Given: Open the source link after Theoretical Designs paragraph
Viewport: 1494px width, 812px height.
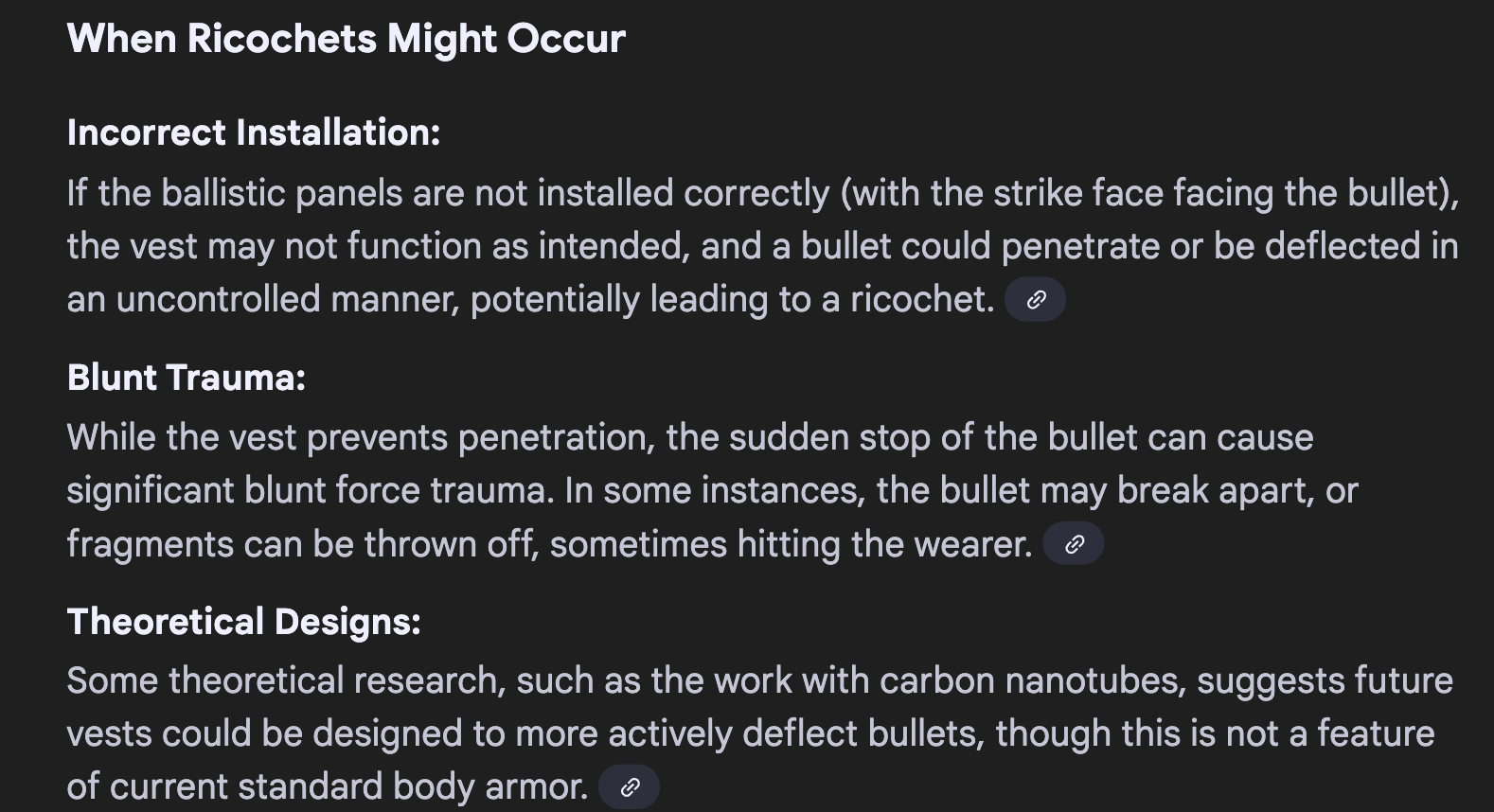Looking at the screenshot, I should pyautogui.click(x=629, y=786).
